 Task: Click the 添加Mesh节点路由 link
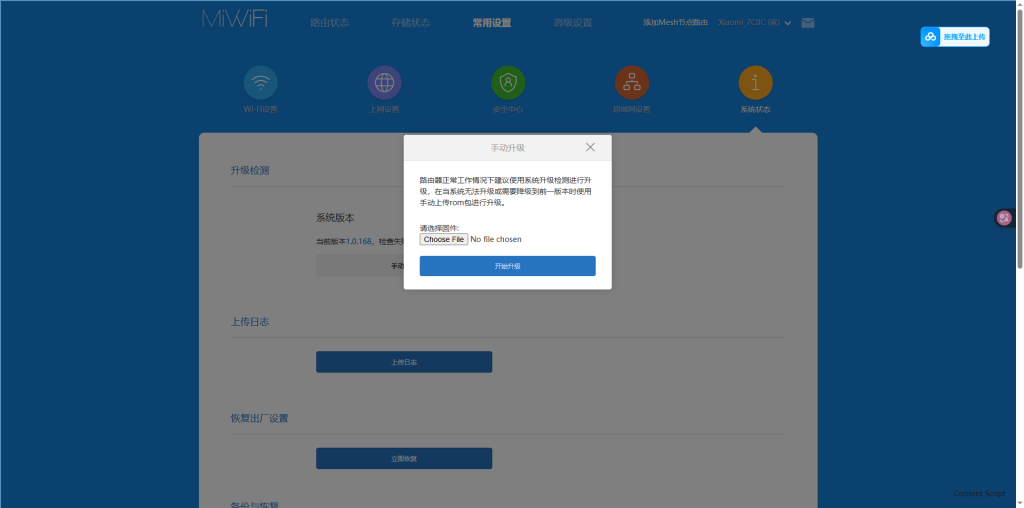click(675, 23)
